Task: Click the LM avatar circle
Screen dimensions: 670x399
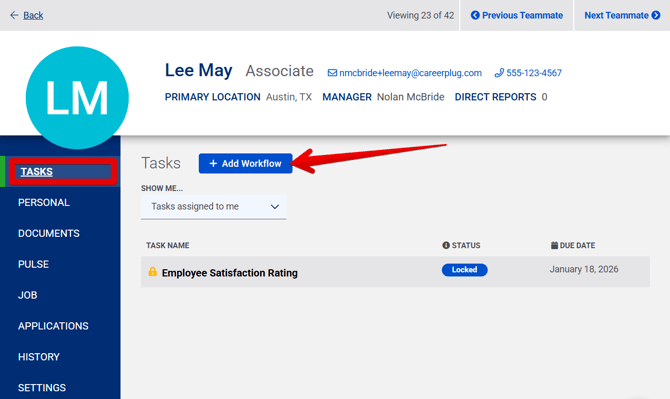Action: click(77, 98)
